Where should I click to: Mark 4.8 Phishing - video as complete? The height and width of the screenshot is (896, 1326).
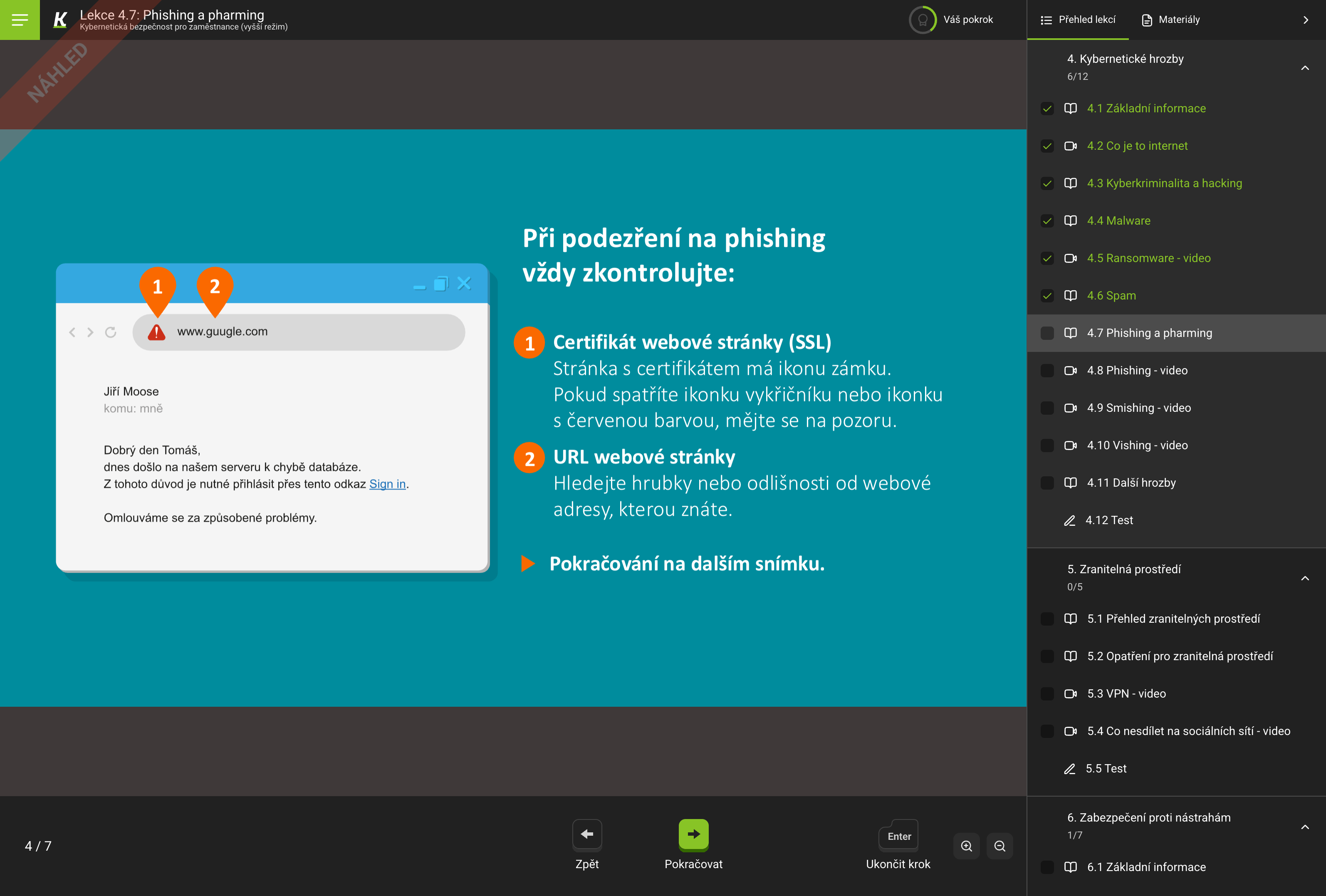click(1047, 370)
